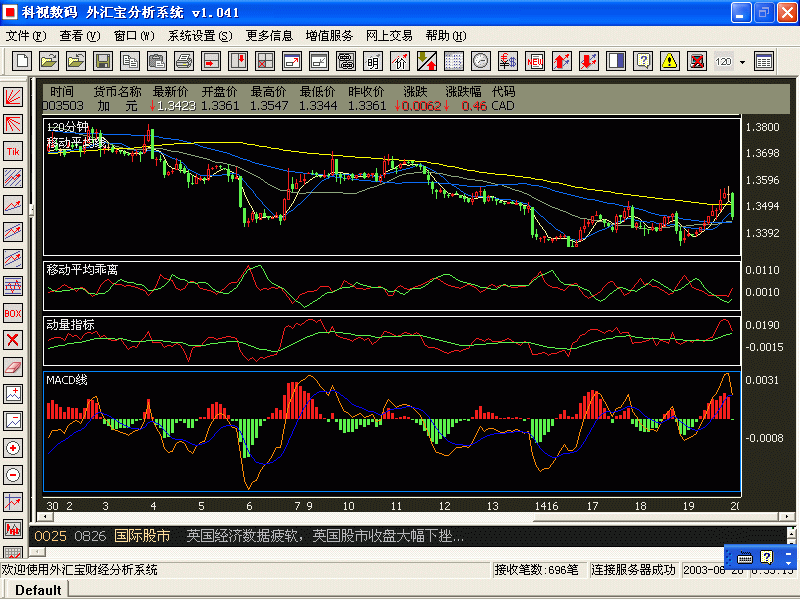Click the red X delete tool in sidebar

point(13,340)
